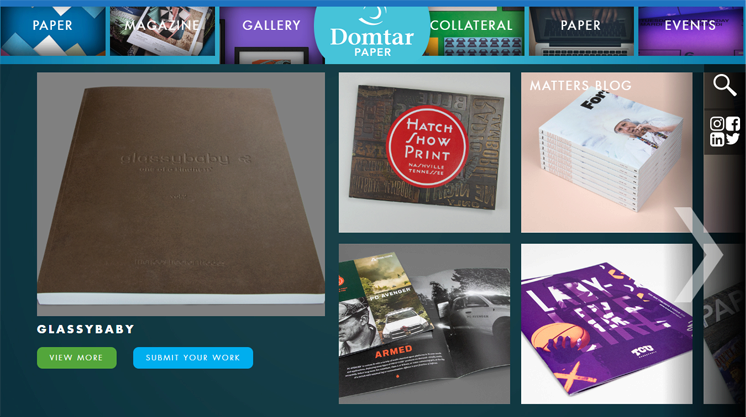Open the first Paper tile in navigation
Viewport: 746px width, 417px height.
pos(53,31)
